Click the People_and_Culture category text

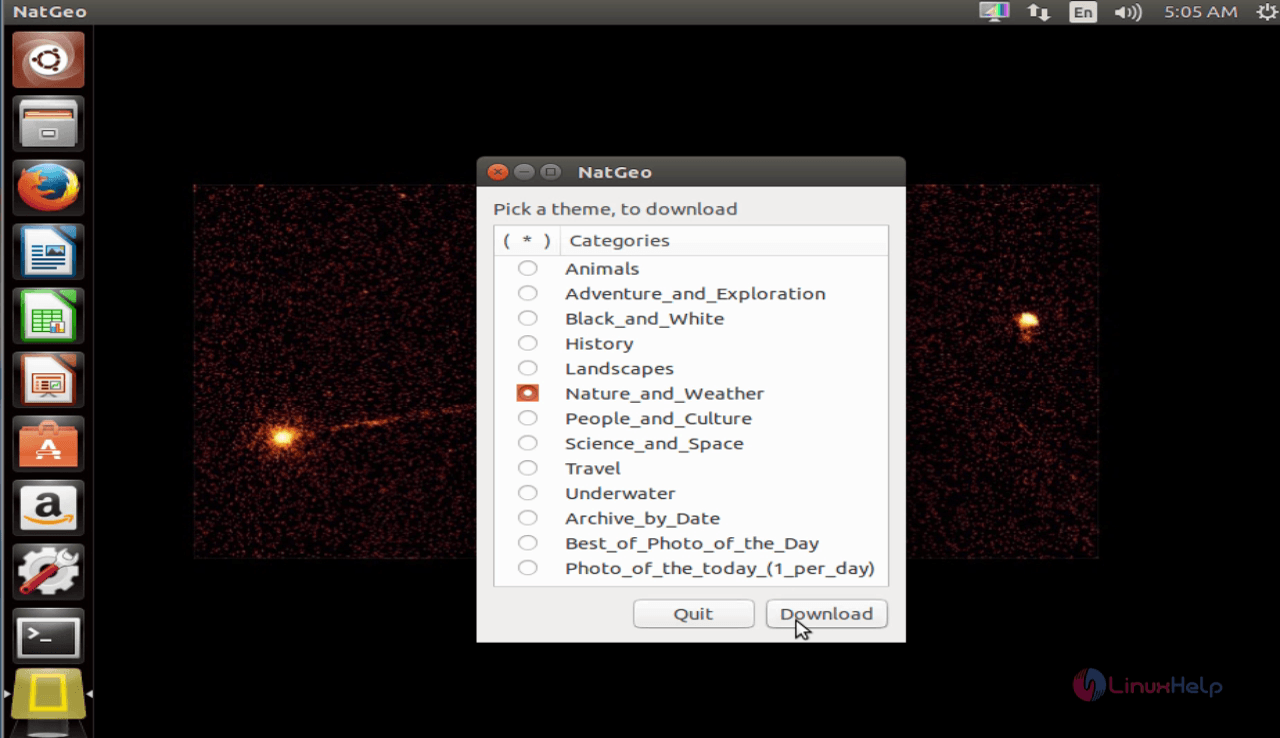pyautogui.click(x=658, y=418)
